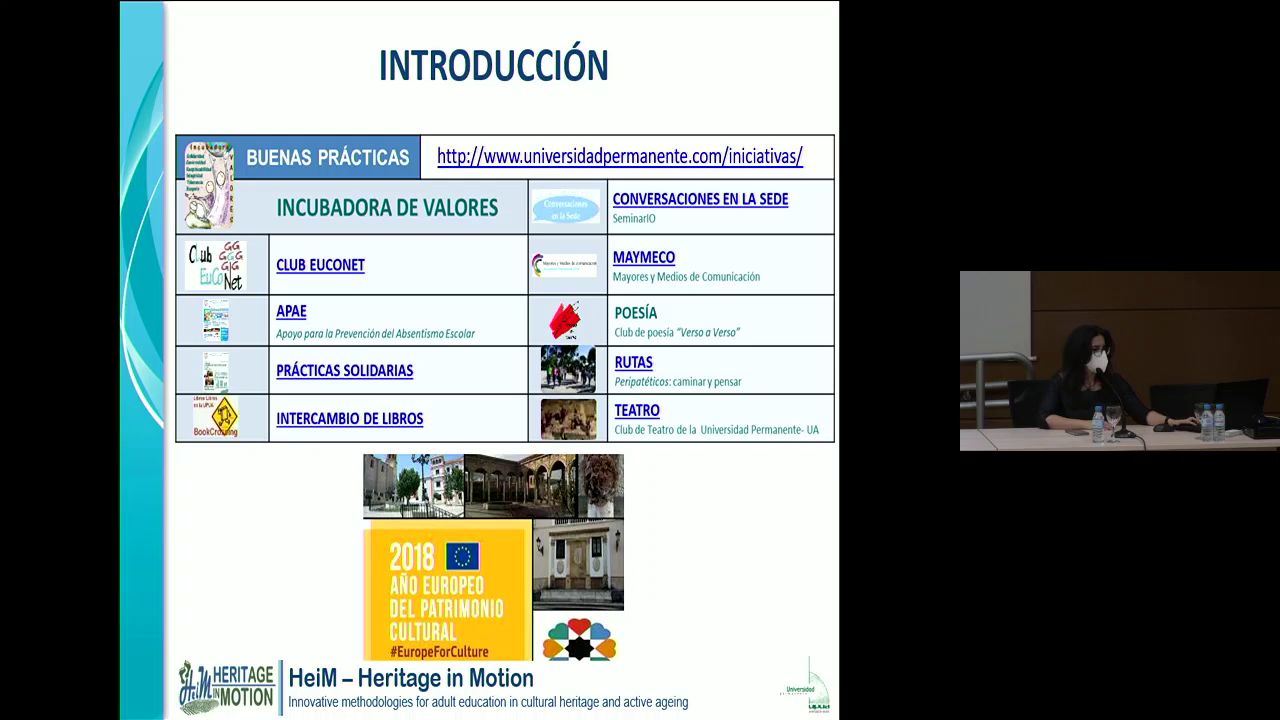Screen dimensions: 1280x720
Task: Follow the PRÁCTICAS SOLIDARIAS link
Action: point(344,370)
